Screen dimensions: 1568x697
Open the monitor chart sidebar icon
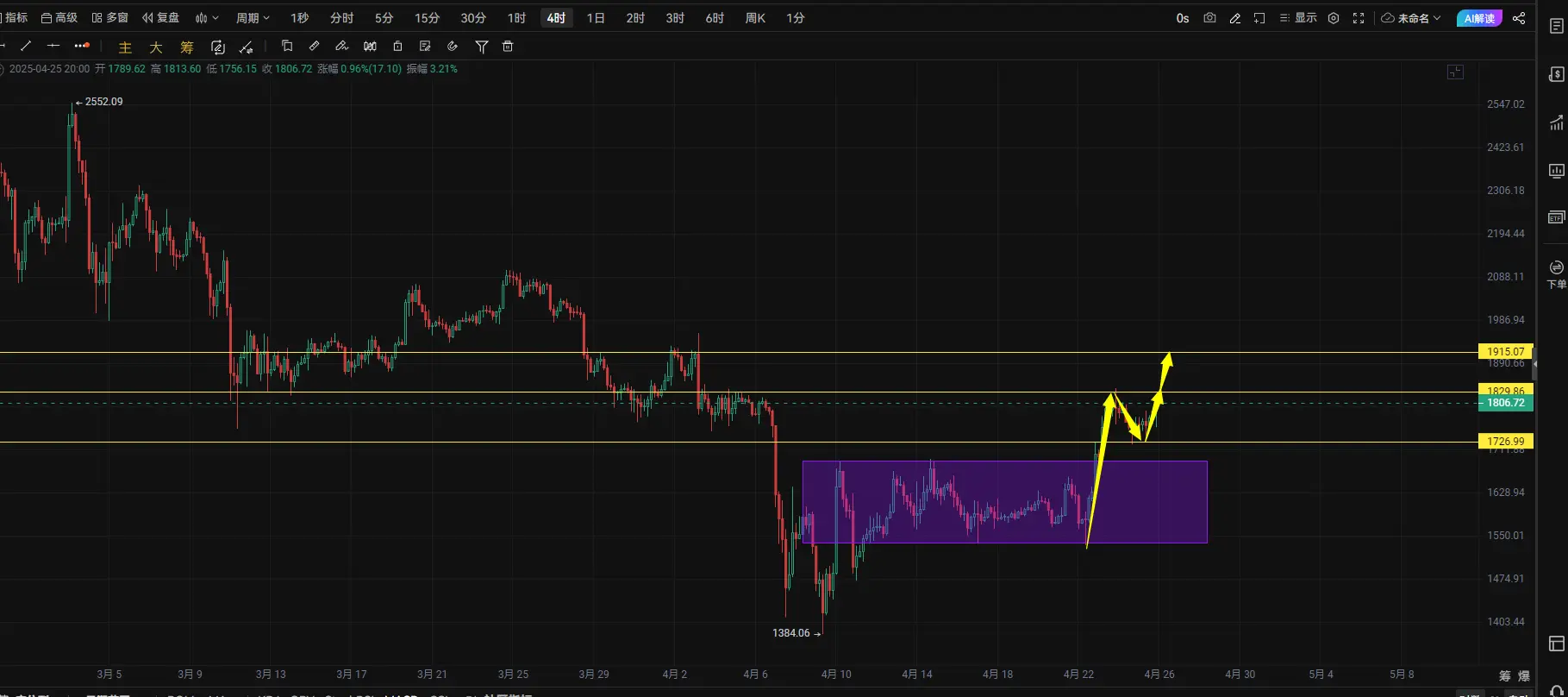[1556, 171]
